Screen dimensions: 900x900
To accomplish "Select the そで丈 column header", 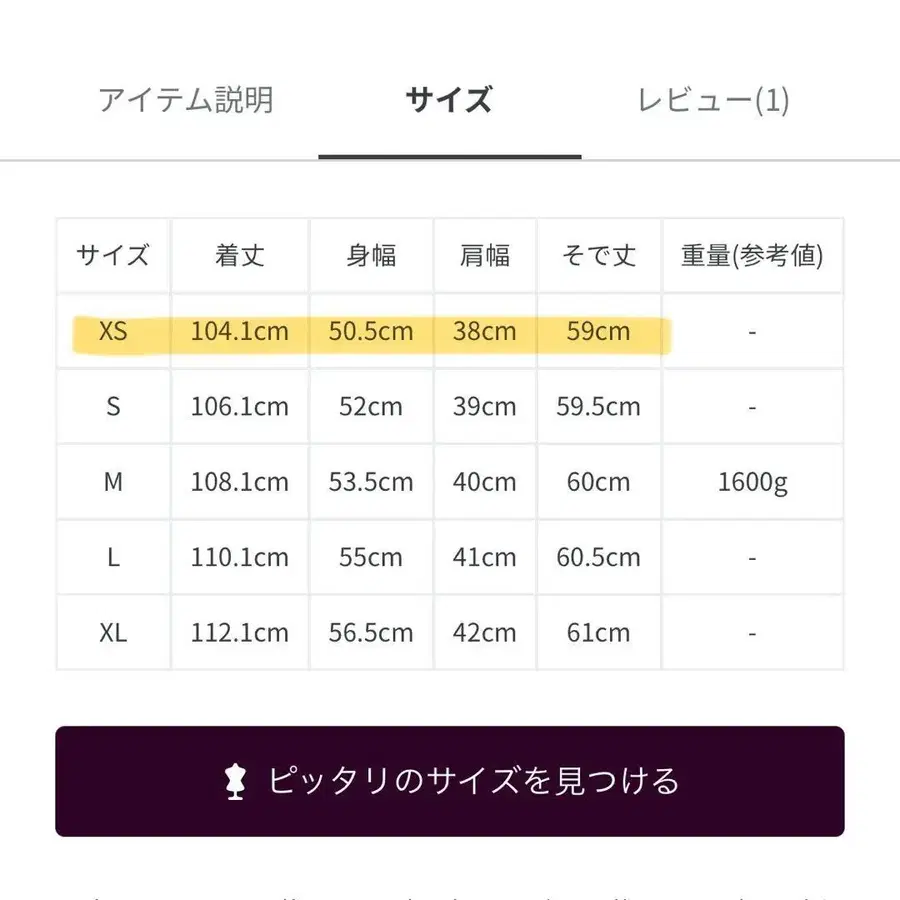I will [598, 256].
